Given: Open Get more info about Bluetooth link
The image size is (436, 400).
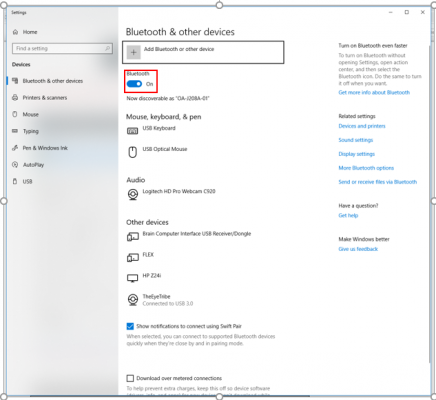Looking at the screenshot, I should click(x=374, y=92).
